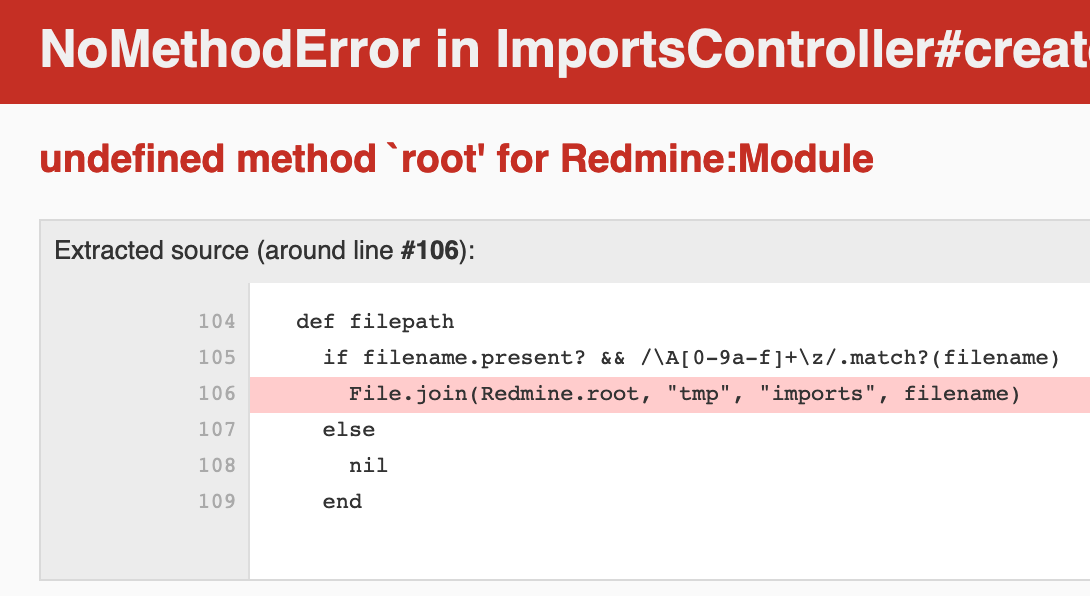Viewport: 1090px width, 596px height.
Task: Click line number 108 in the gutter
Action: pos(217,465)
